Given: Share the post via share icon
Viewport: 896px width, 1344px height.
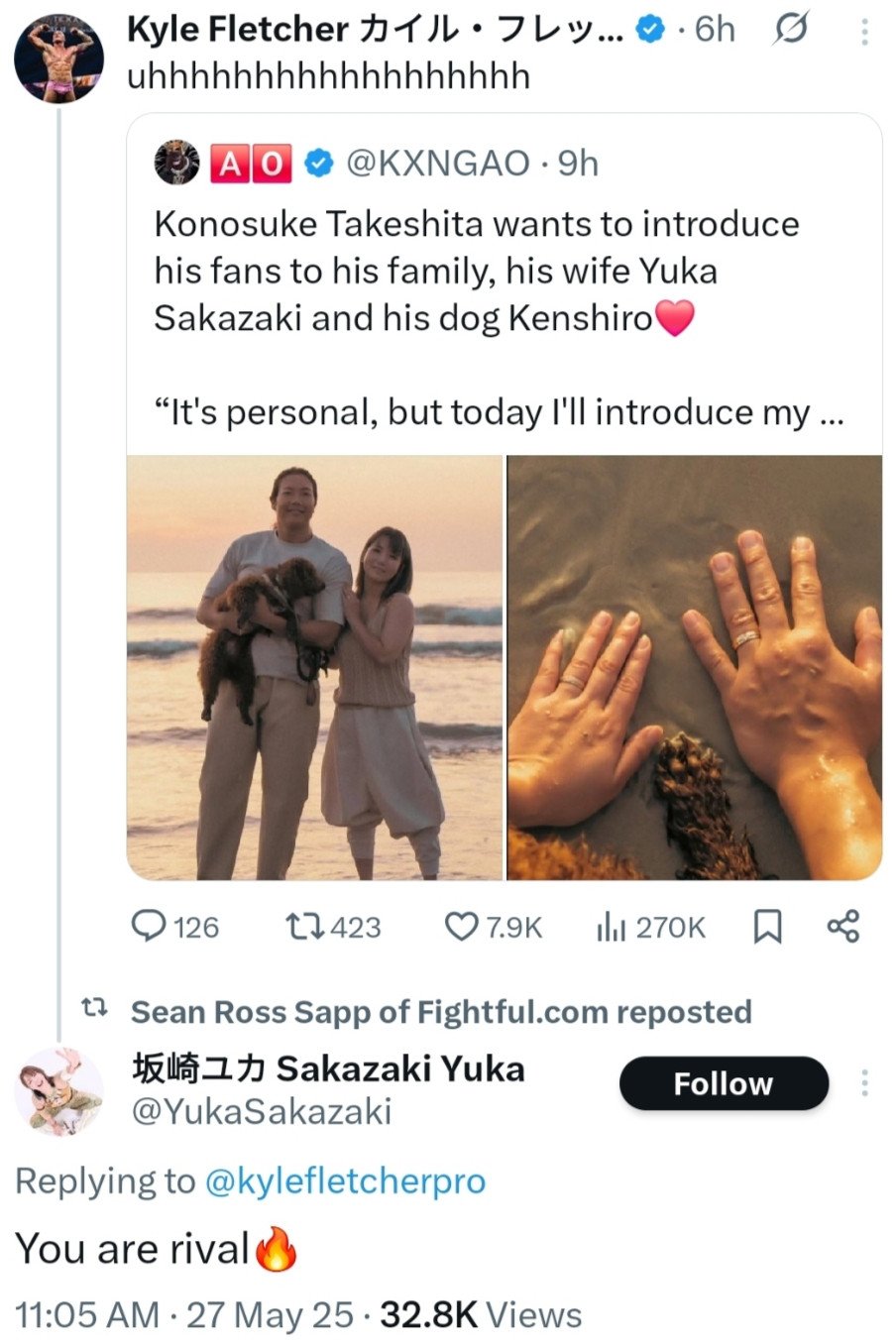Looking at the screenshot, I should click(842, 928).
